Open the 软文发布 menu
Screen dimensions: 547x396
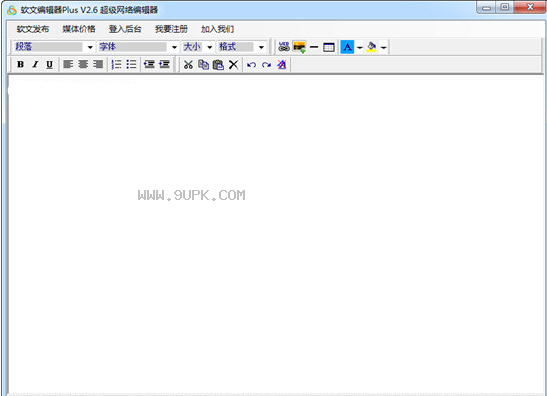(x=33, y=29)
